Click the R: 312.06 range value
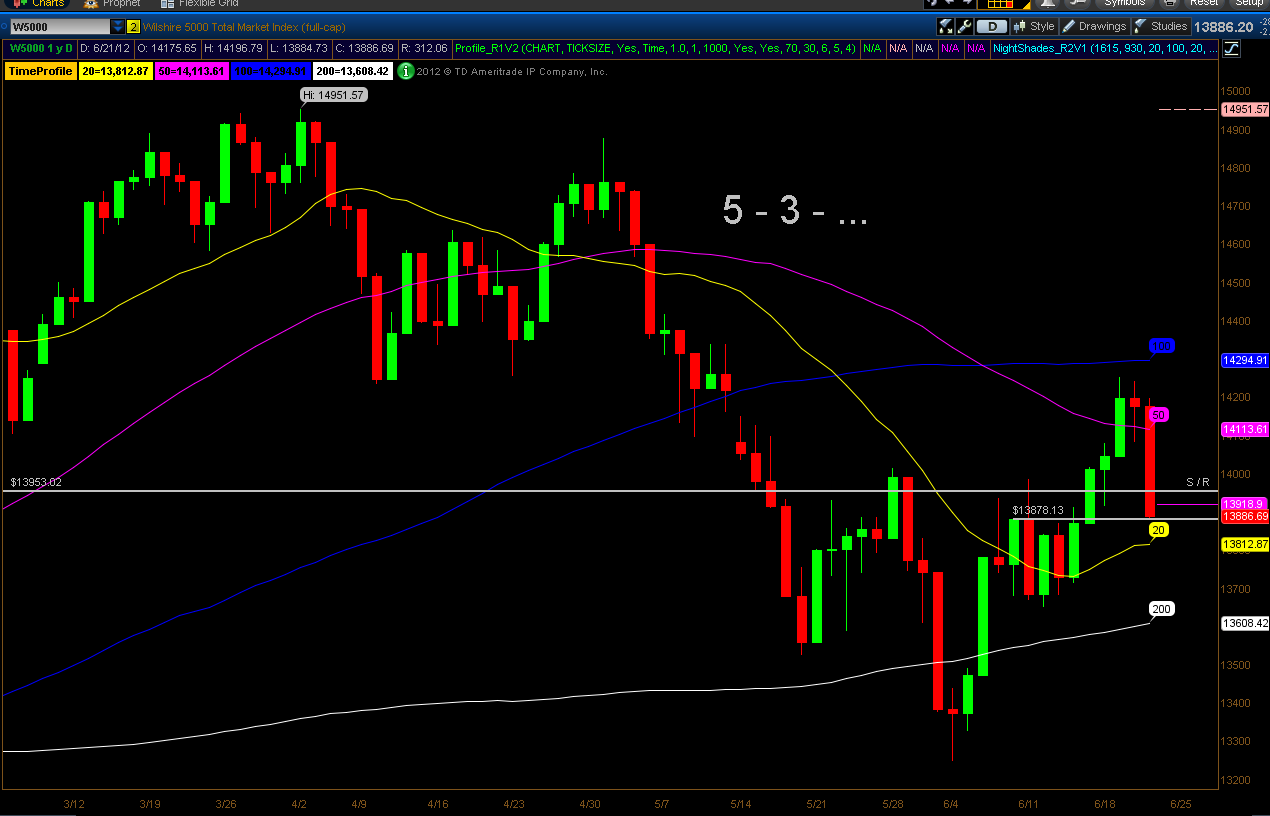This screenshot has width=1270, height=816. tap(424, 48)
